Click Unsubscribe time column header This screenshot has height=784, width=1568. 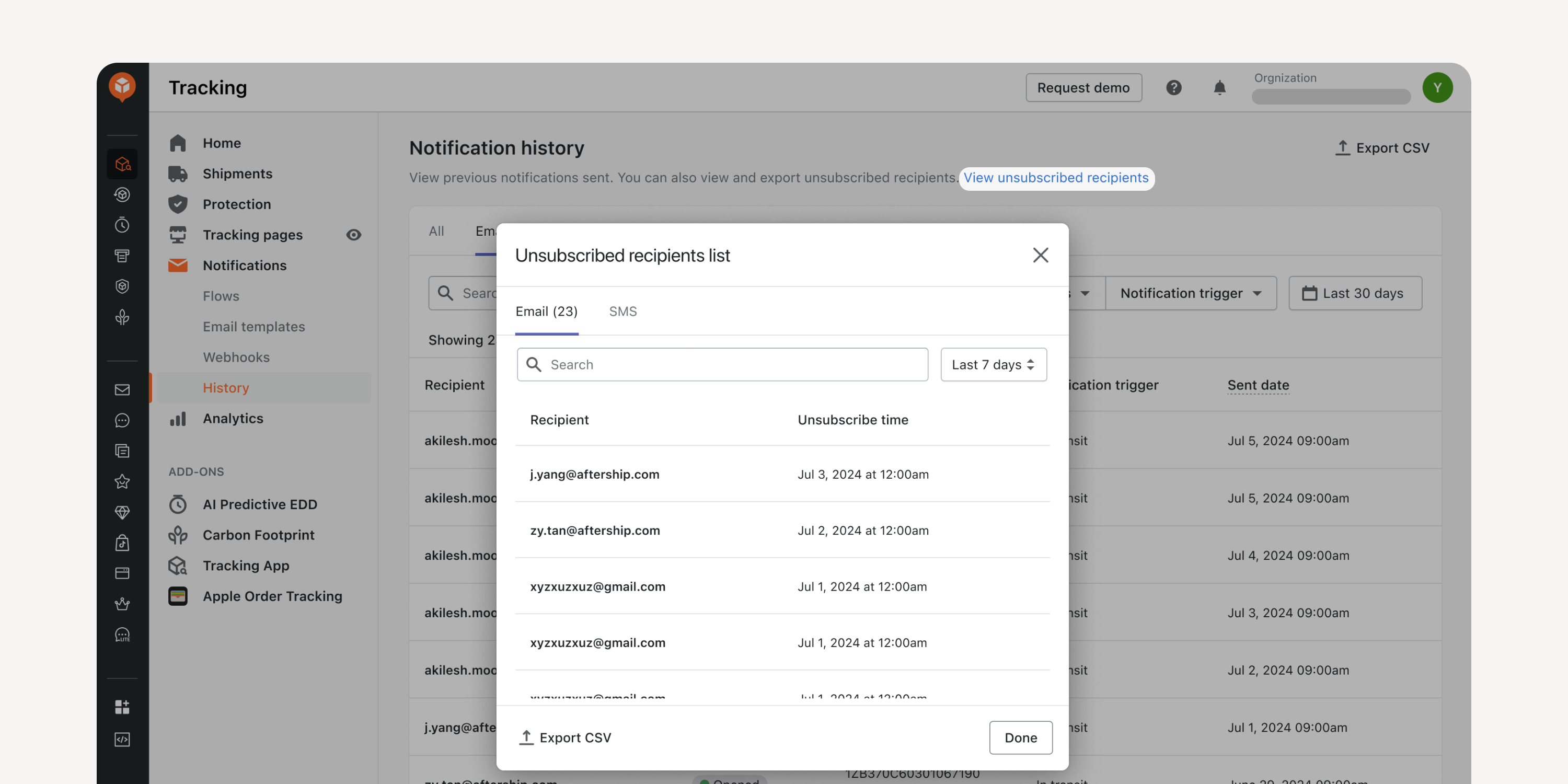pos(853,420)
